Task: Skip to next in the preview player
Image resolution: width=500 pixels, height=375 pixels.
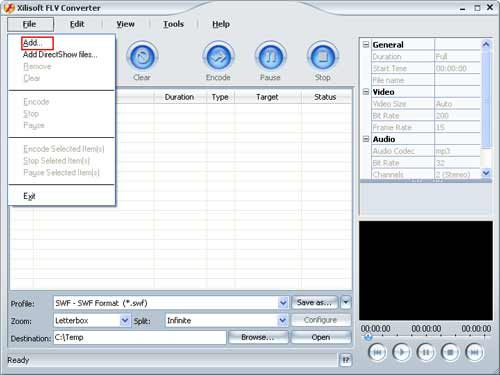Action: (474, 352)
